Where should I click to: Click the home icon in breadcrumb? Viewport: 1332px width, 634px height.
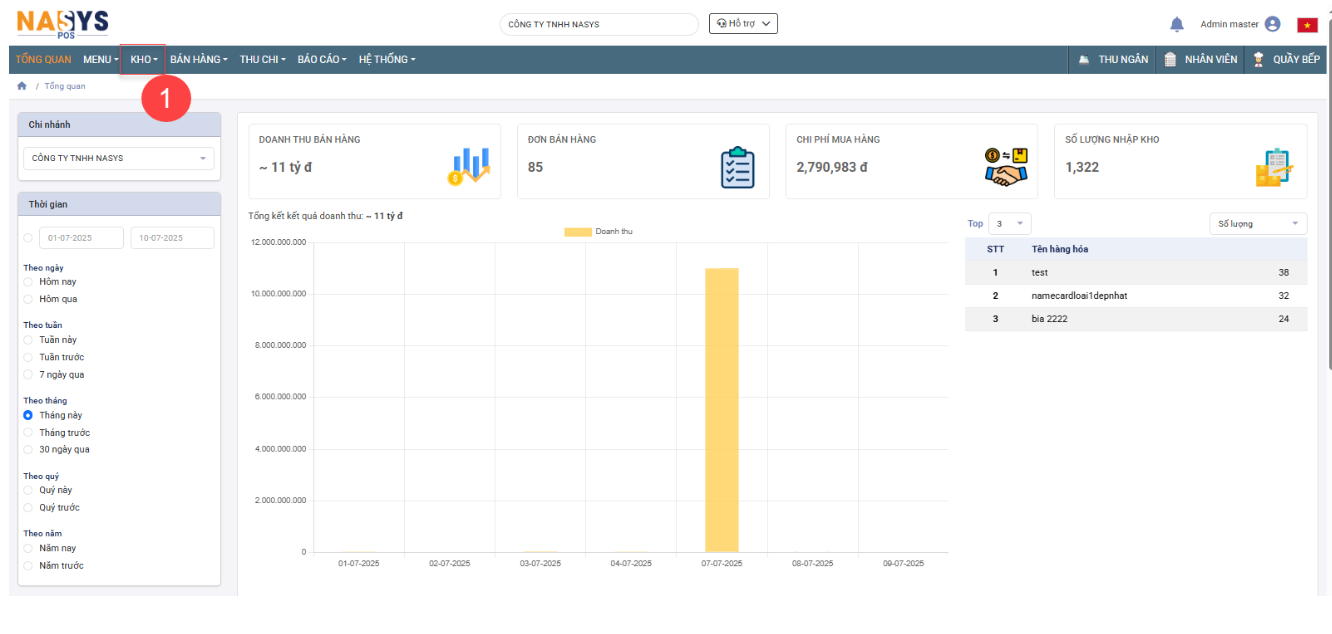[22, 86]
